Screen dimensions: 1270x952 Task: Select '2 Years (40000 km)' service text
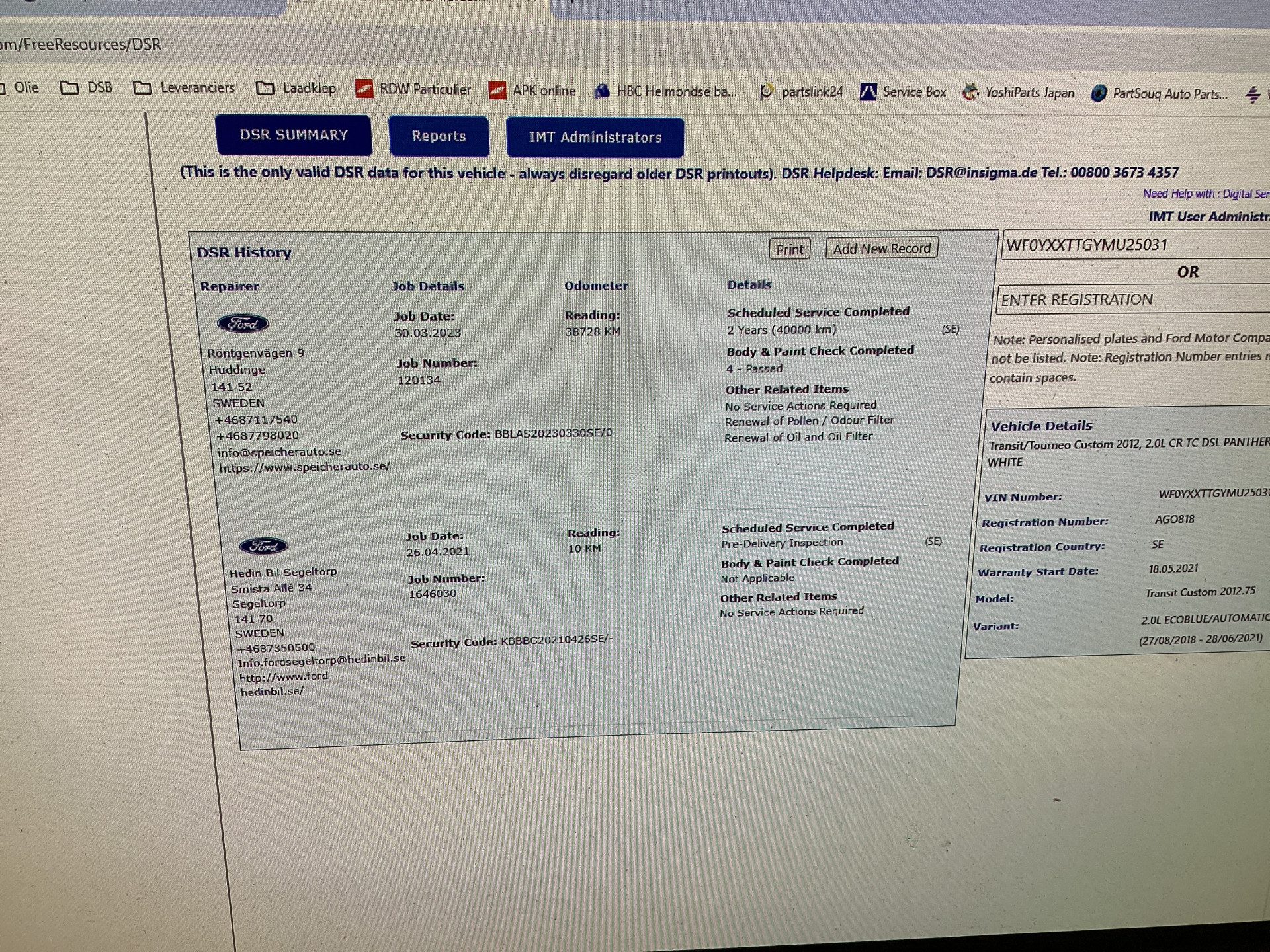[x=782, y=329]
